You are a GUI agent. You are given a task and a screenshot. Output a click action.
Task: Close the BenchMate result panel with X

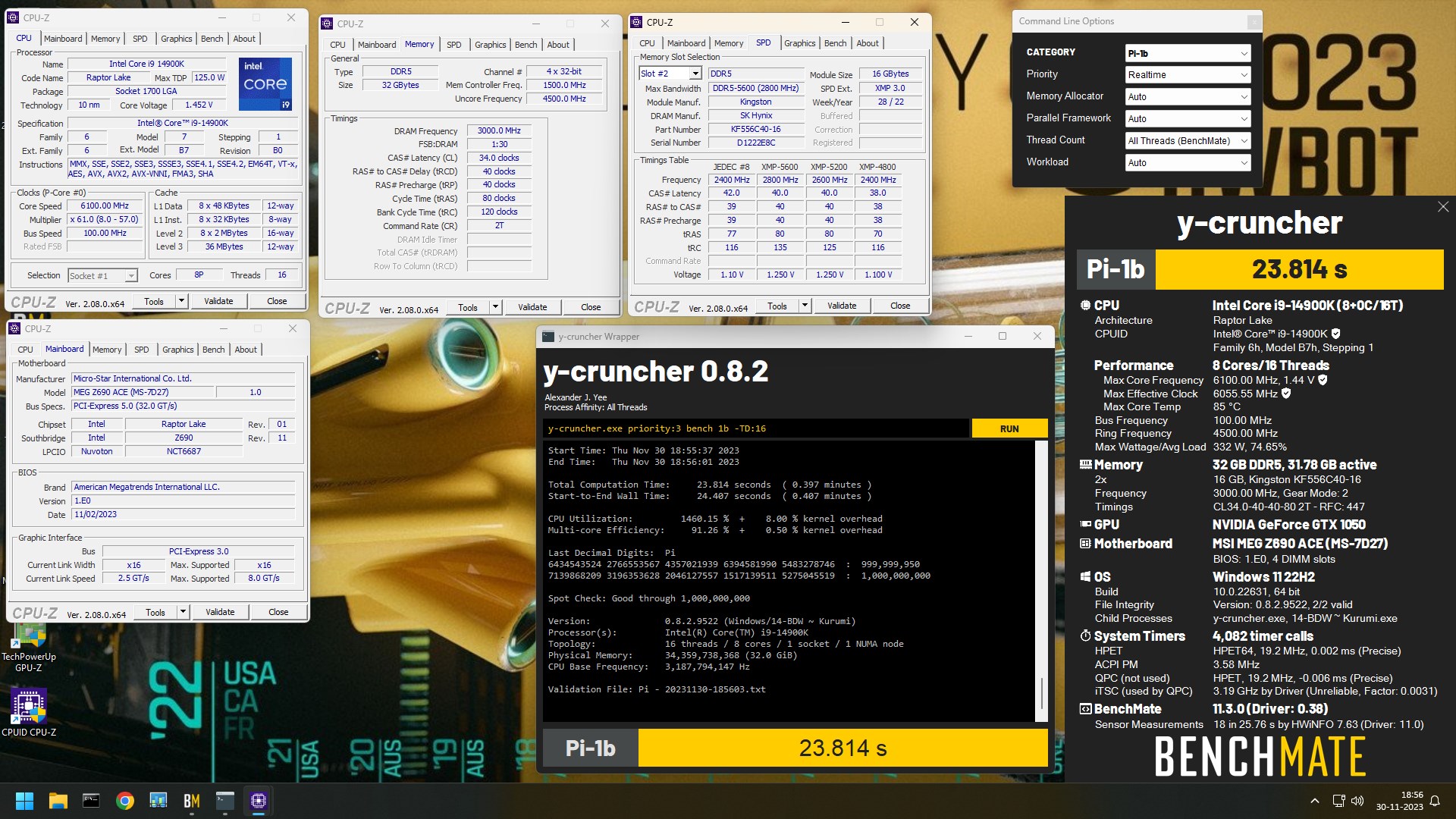[1442, 206]
